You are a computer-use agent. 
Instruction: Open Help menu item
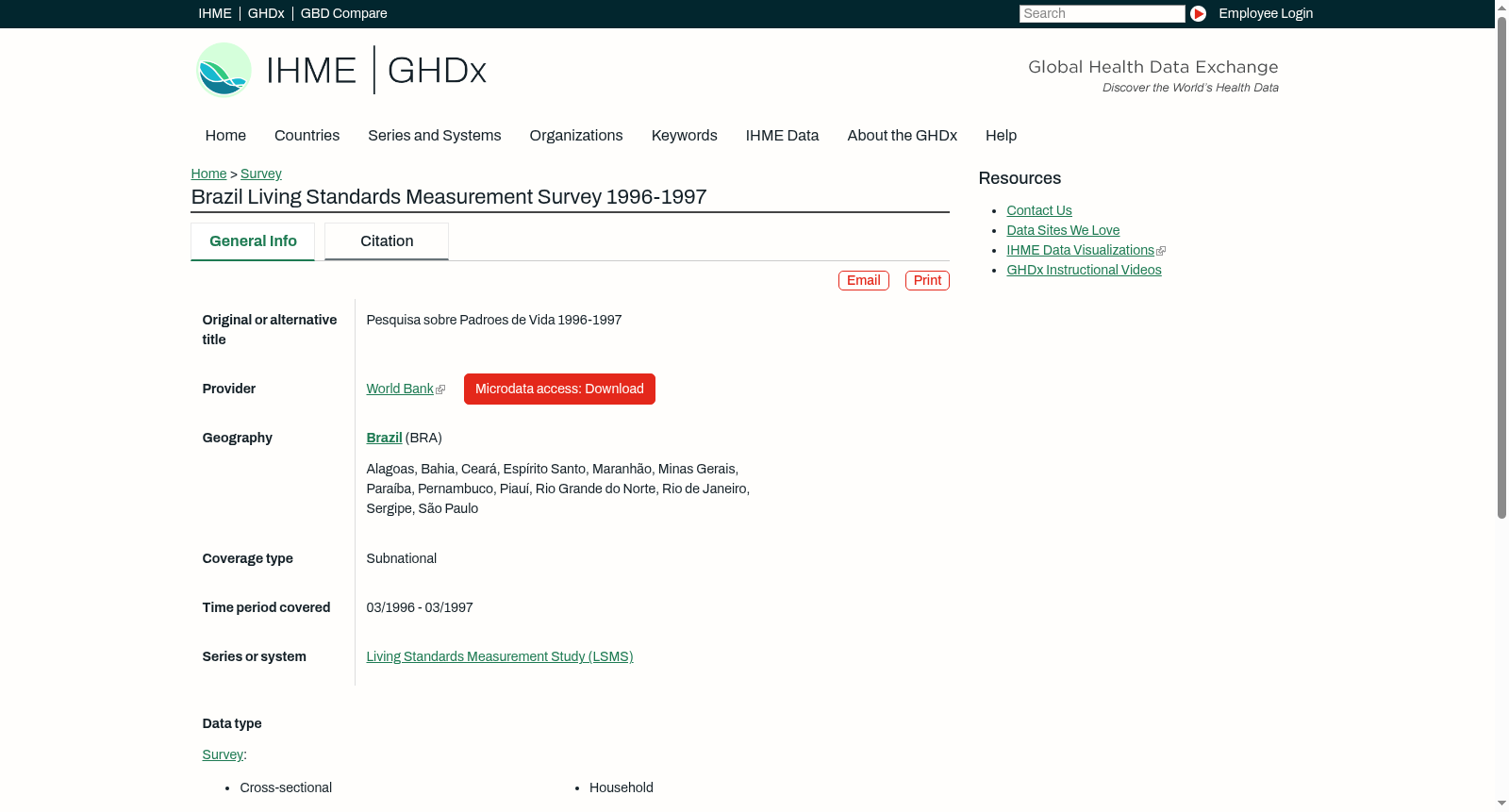1002,136
